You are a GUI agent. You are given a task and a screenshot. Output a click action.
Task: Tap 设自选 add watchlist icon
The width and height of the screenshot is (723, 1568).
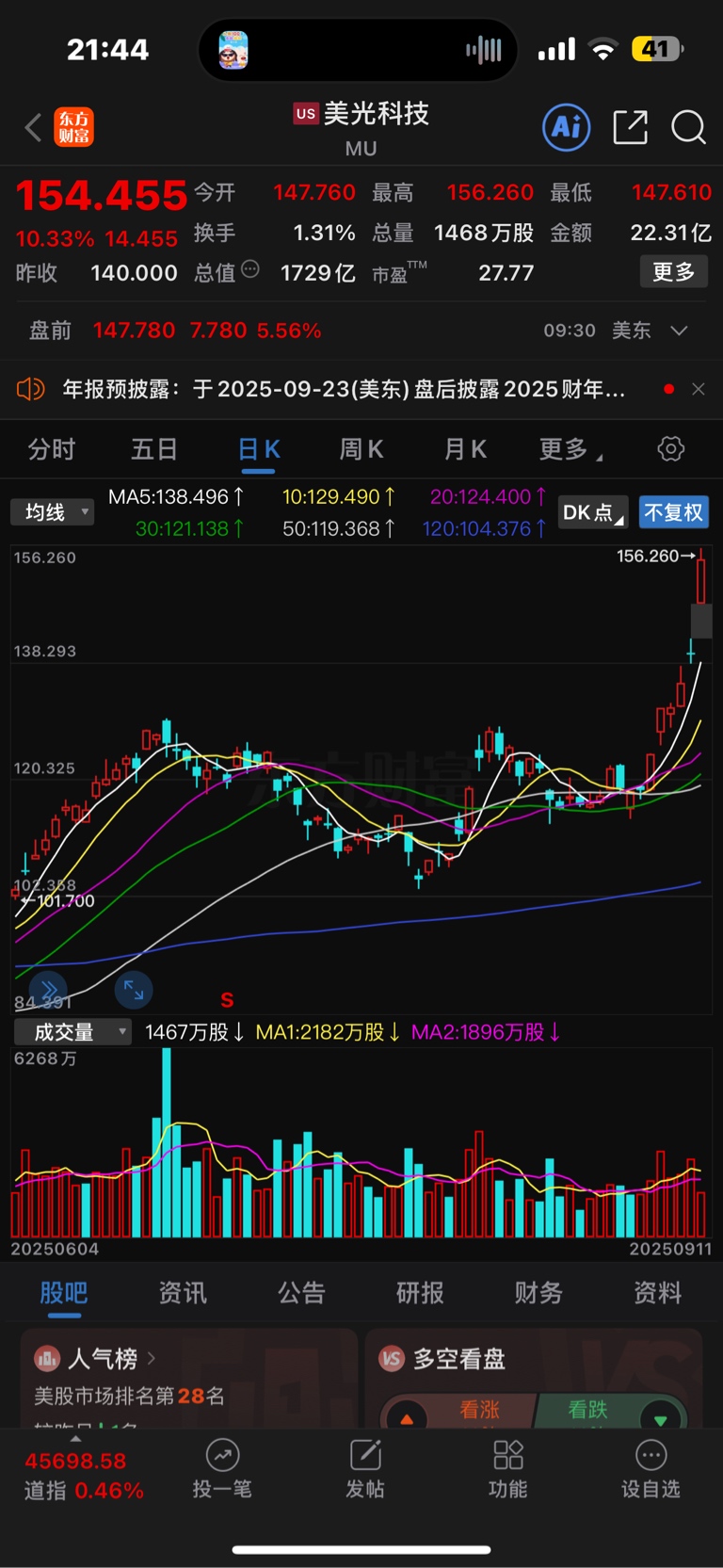tap(651, 1455)
